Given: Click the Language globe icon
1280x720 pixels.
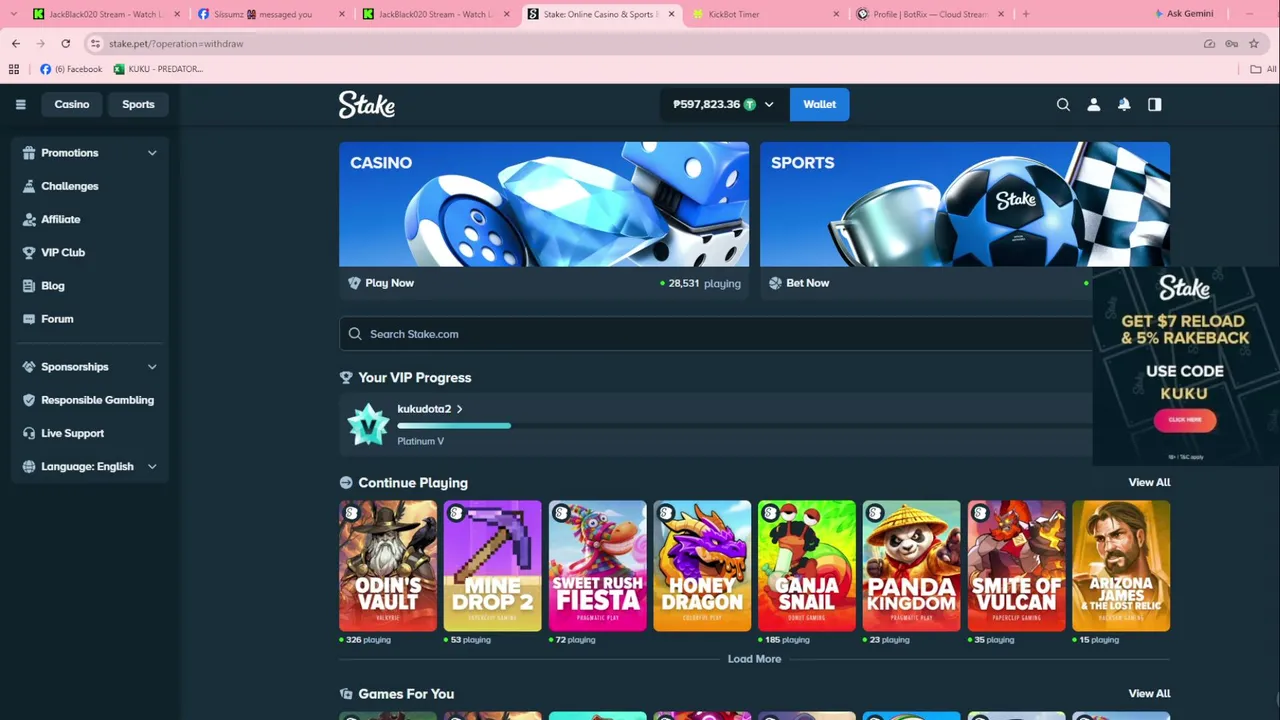Looking at the screenshot, I should [29, 466].
